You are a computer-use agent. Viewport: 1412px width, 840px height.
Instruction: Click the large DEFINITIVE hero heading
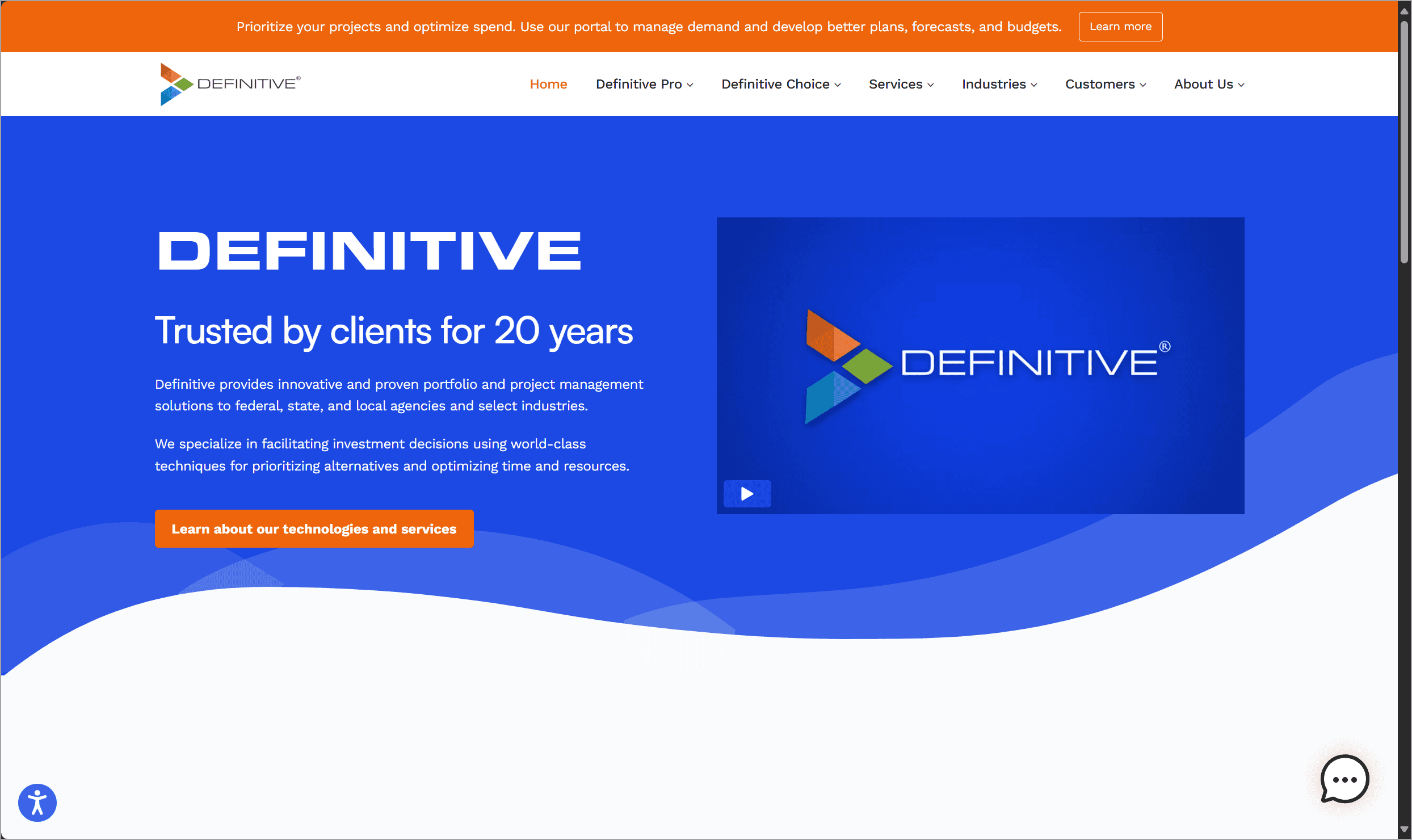pyautogui.click(x=369, y=251)
